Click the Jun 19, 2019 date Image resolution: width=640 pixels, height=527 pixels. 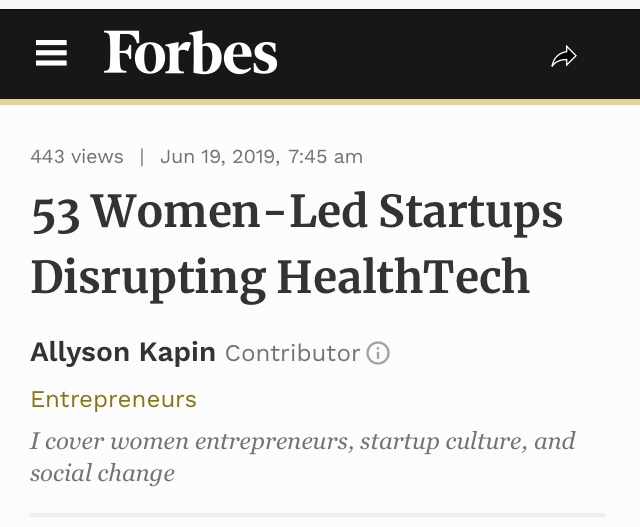point(219,157)
